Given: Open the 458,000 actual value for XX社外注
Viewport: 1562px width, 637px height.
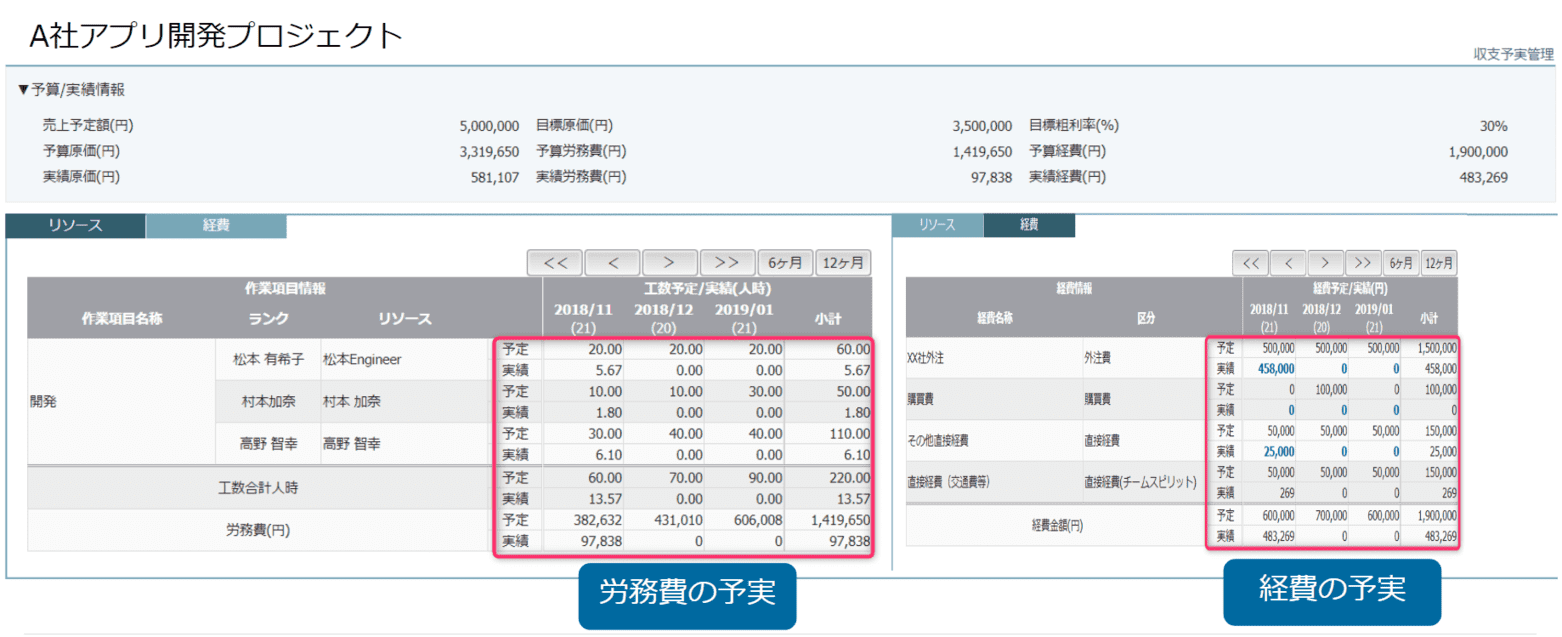Looking at the screenshot, I should 1272,368.
